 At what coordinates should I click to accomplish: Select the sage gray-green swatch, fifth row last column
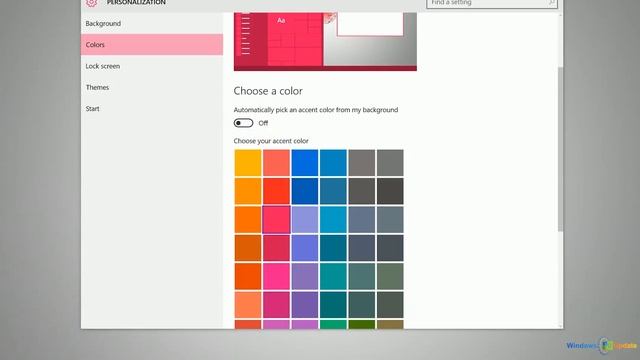[390, 276]
